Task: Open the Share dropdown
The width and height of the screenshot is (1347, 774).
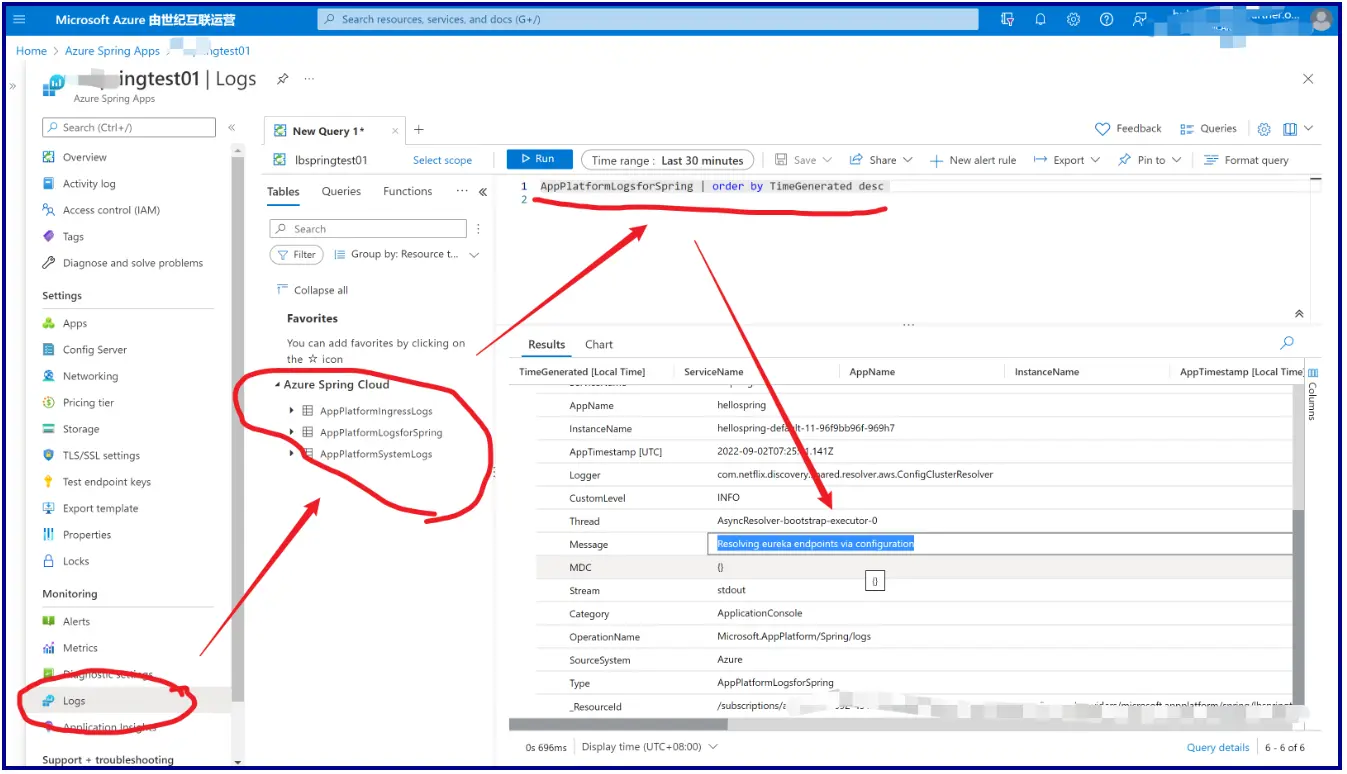Action: tap(881, 160)
